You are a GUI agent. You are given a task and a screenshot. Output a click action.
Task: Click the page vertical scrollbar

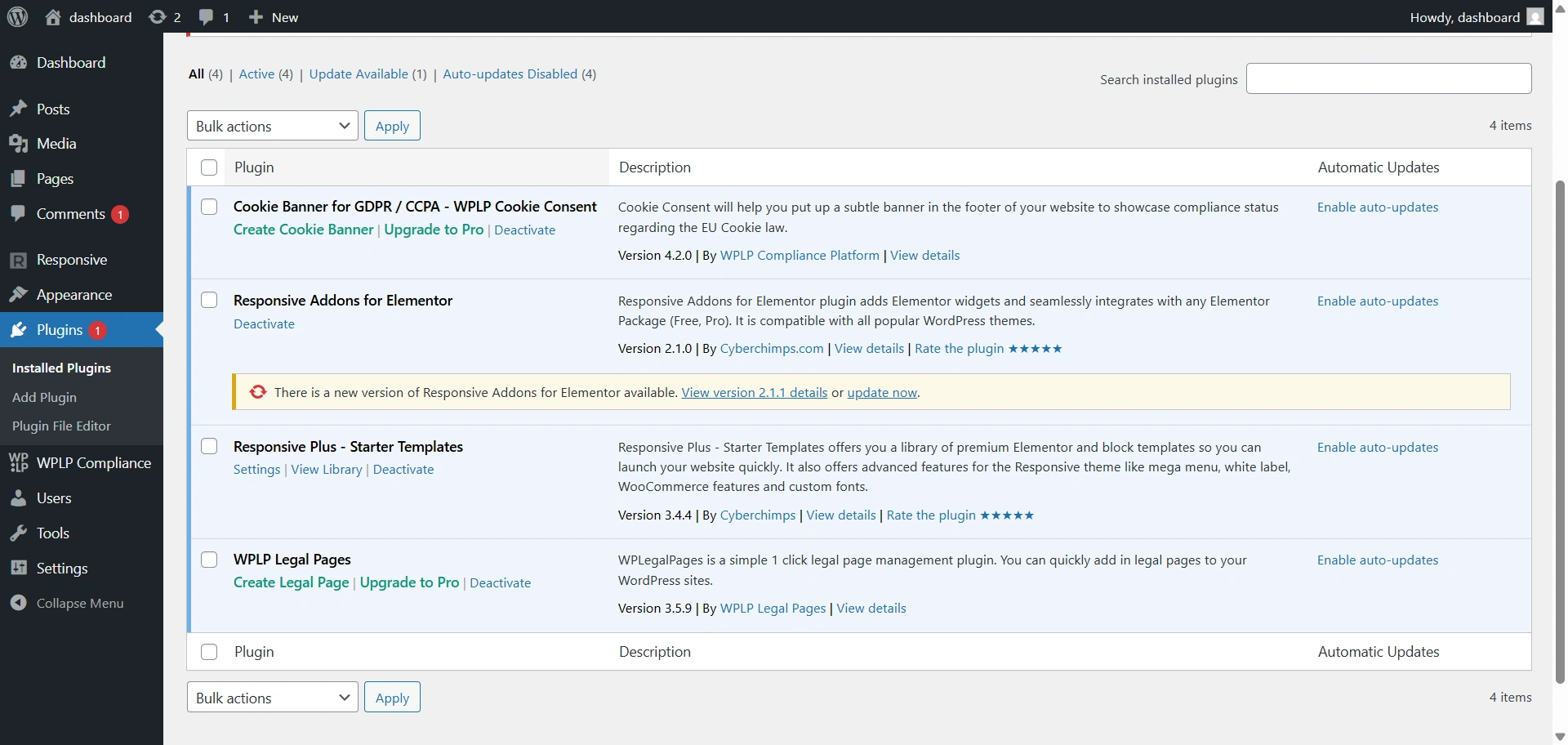click(1560, 431)
